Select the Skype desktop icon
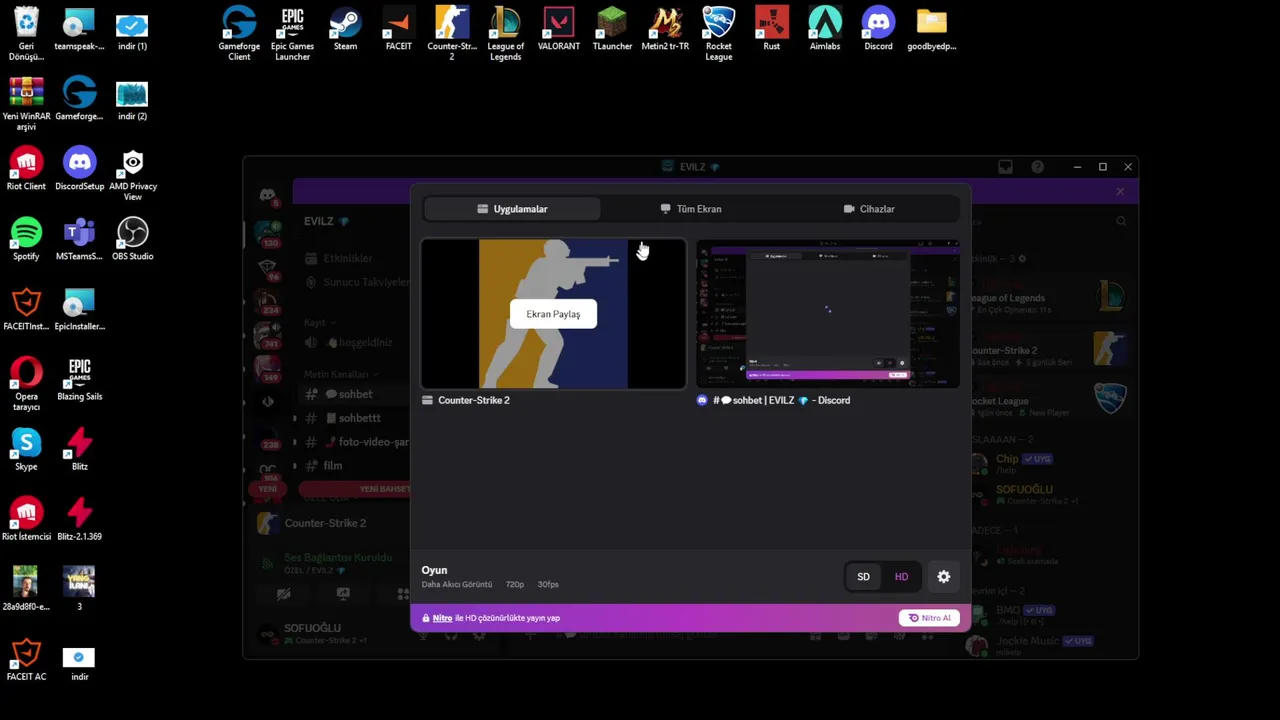The height and width of the screenshot is (720, 1280). [26, 449]
